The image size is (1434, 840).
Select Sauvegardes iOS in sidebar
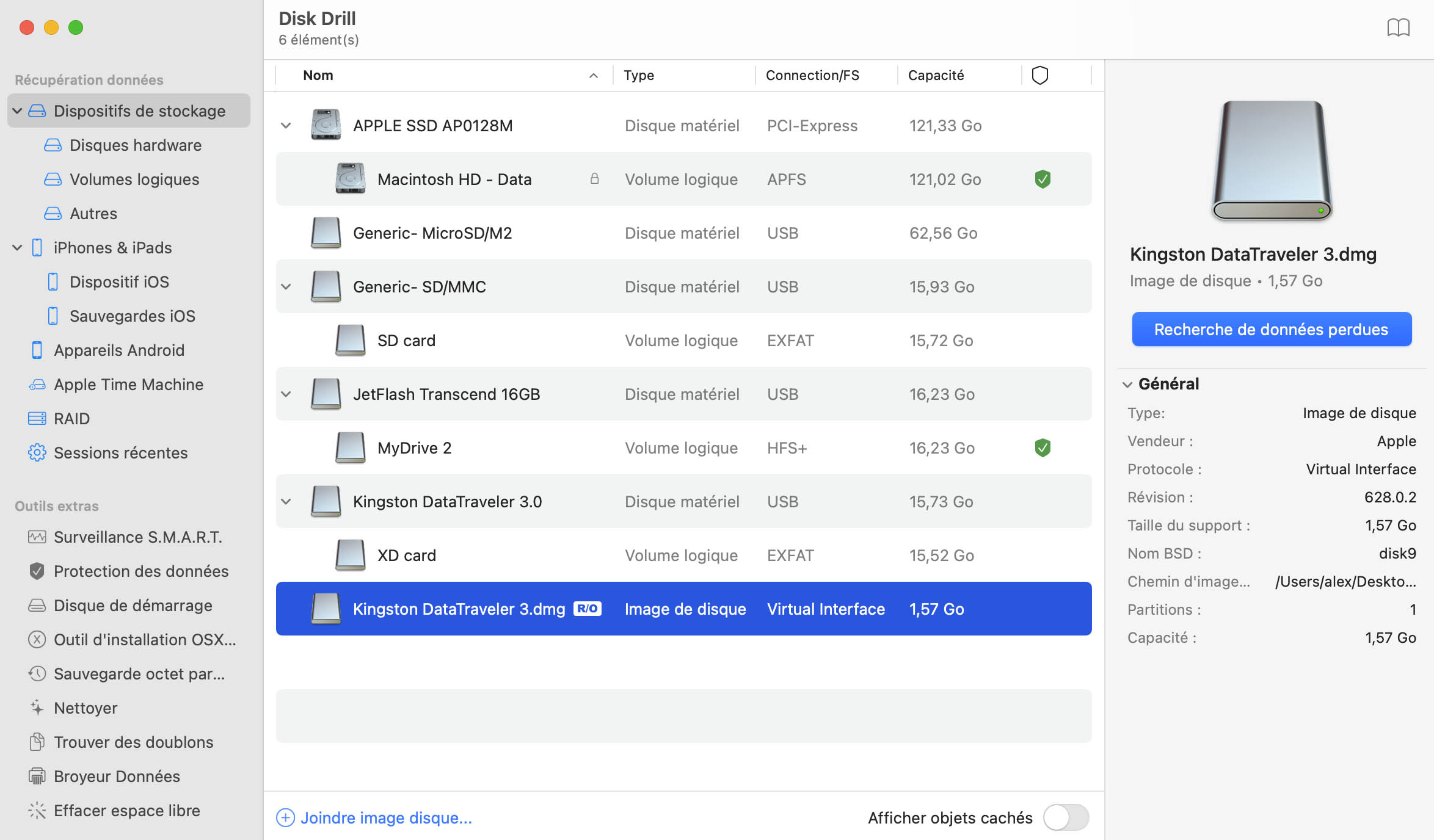121,316
